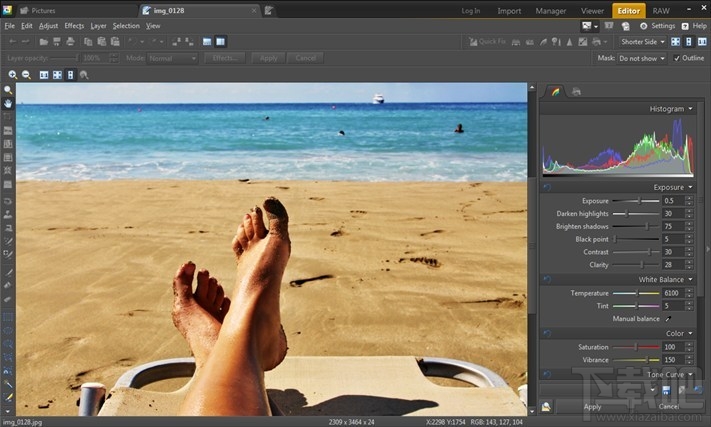Open Help from the question mark icon
This screenshot has height=427, width=711.
pos(685,26)
